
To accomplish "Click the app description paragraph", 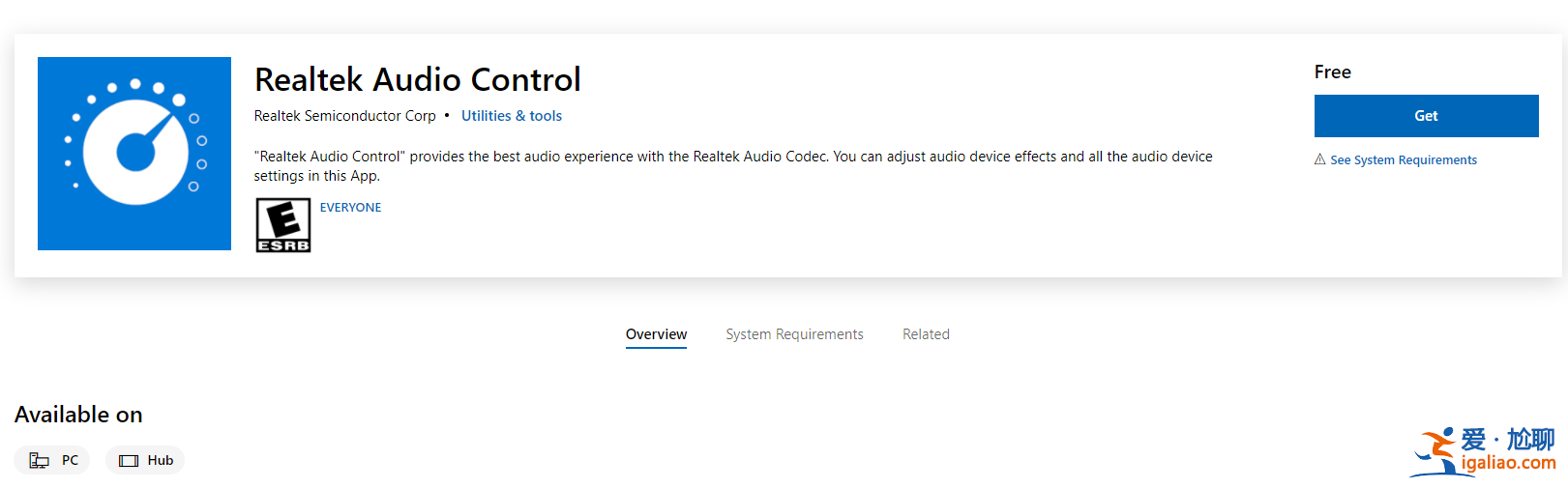I will (732, 166).
